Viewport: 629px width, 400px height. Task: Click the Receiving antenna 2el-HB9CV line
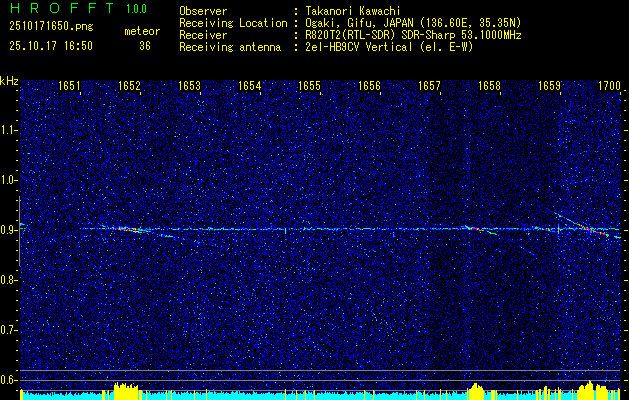click(387, 47)
